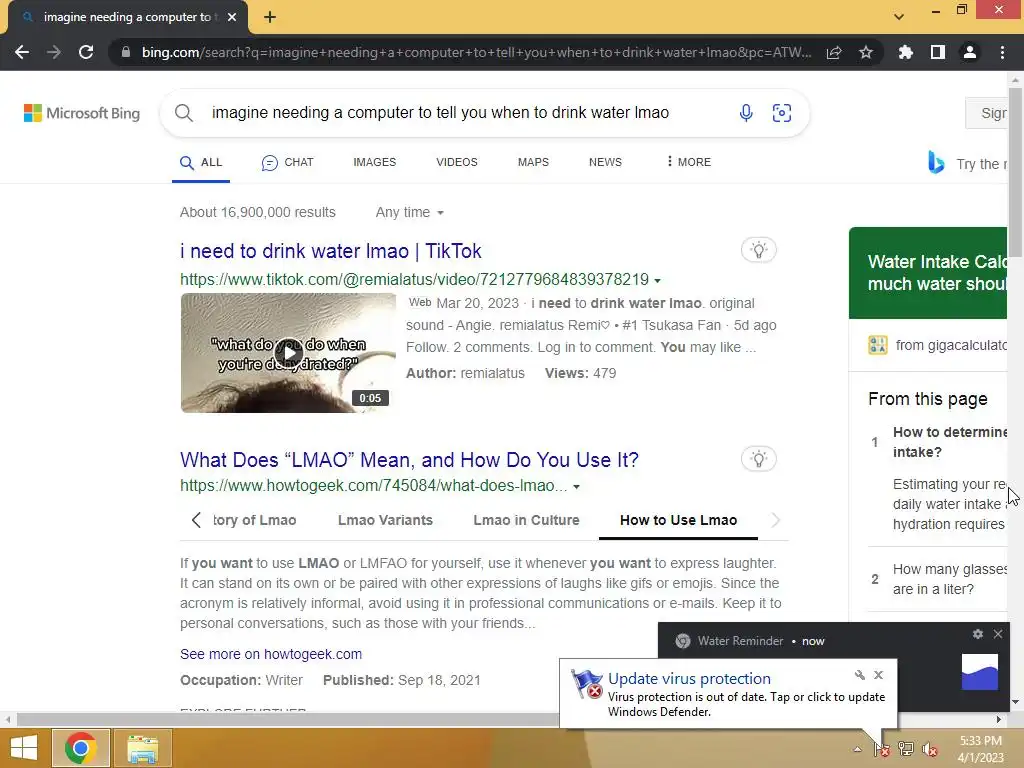The width and height of the screenshot is (1024, 768).
Task: Open 'How many glasses are in a liter?'
Action: (950, 579)
